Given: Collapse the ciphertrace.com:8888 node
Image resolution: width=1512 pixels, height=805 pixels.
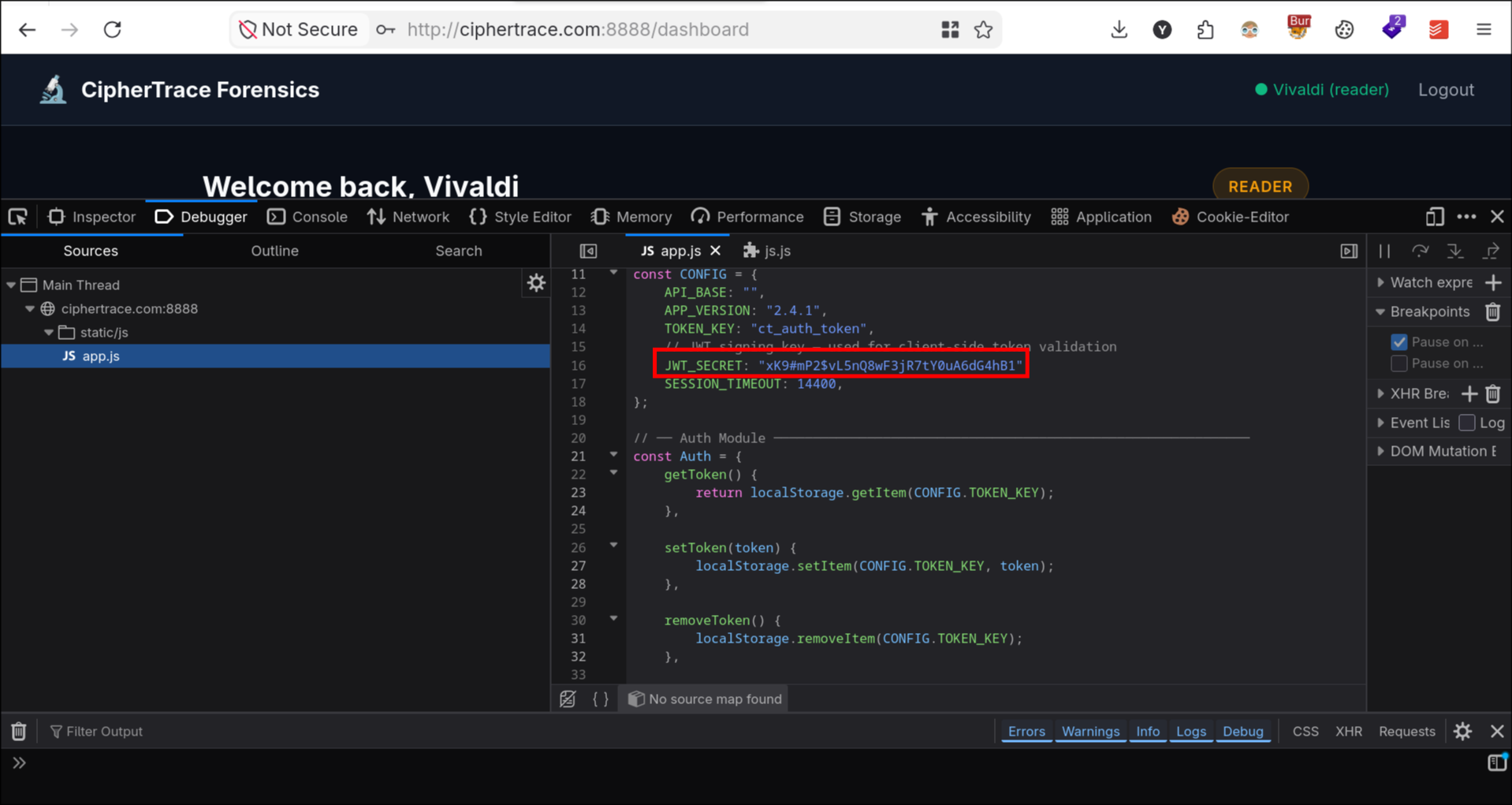Looking at the screenshot, I should [x=30, y=309].
